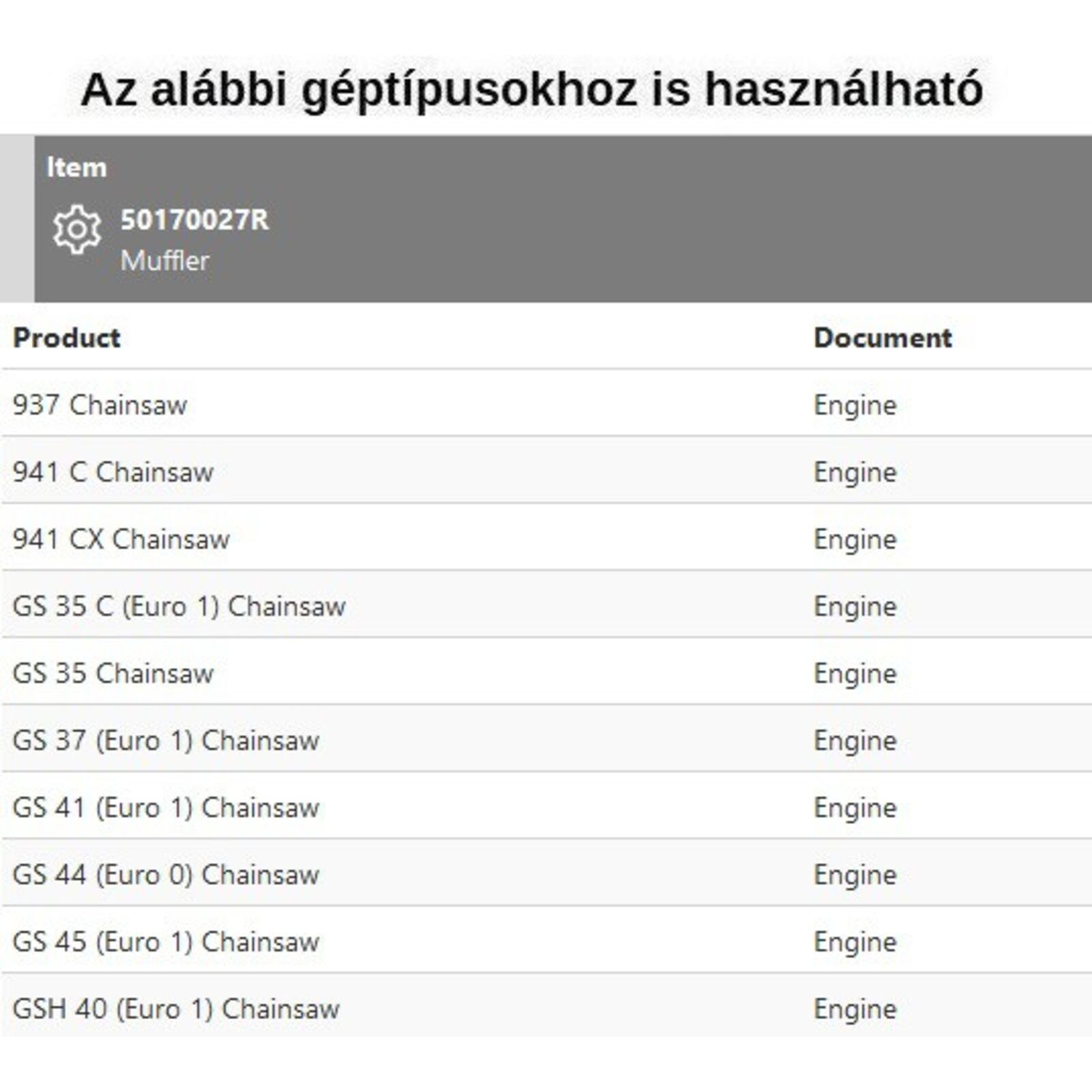1092x1092 pixels.
Task: Click GS 37 (Euro 1) Chainsaw
Action: tap(166, 741)
